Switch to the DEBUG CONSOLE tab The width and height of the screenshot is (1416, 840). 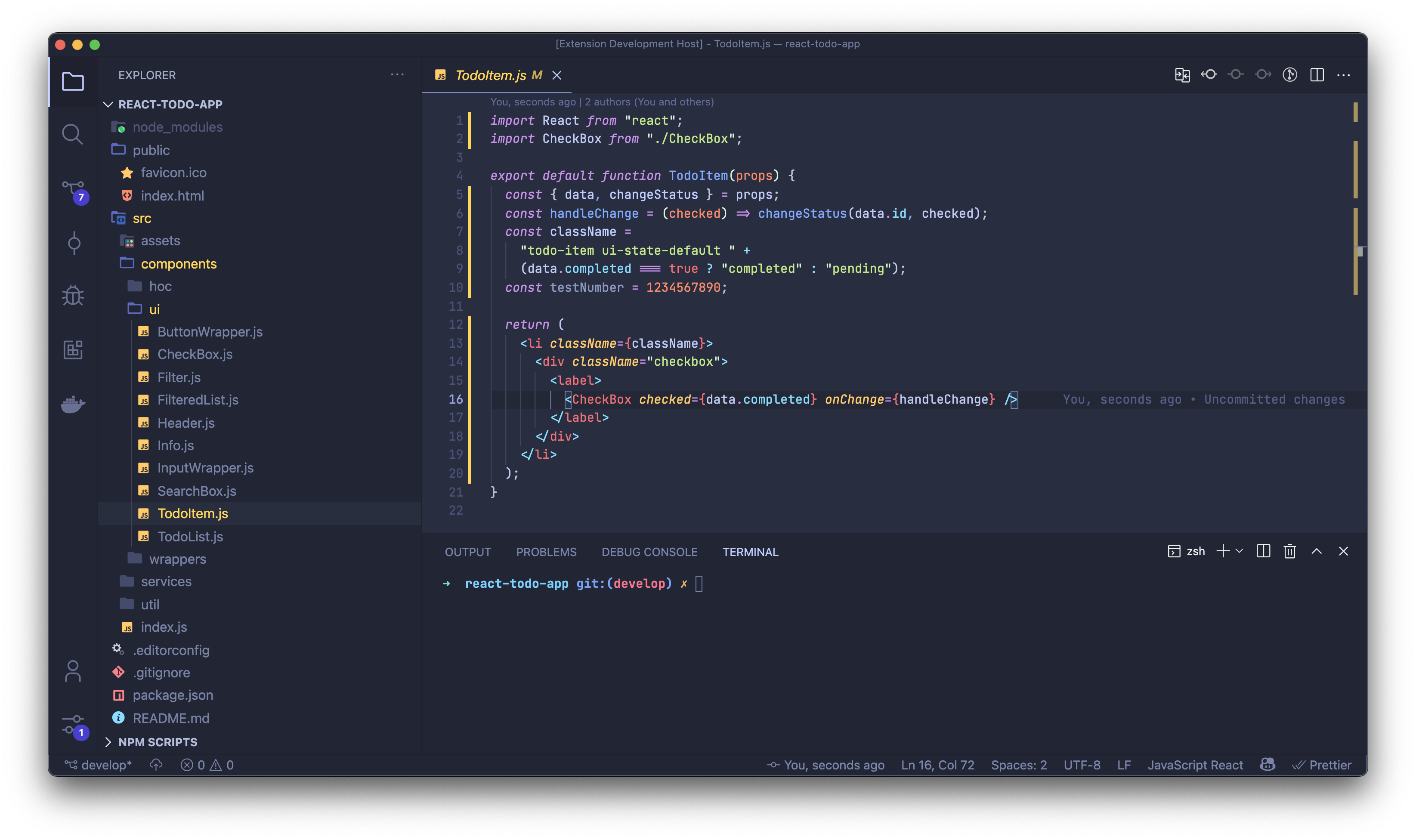649,552
